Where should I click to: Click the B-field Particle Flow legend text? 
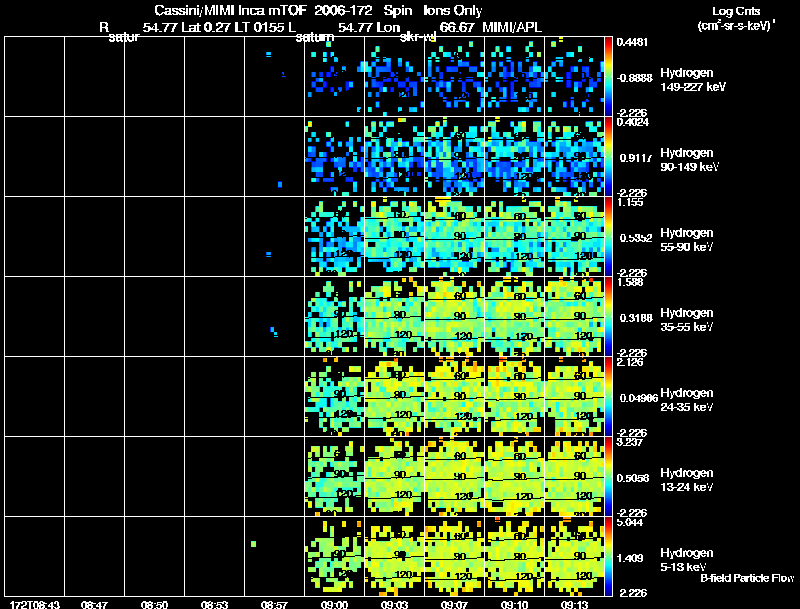point(747,578)
